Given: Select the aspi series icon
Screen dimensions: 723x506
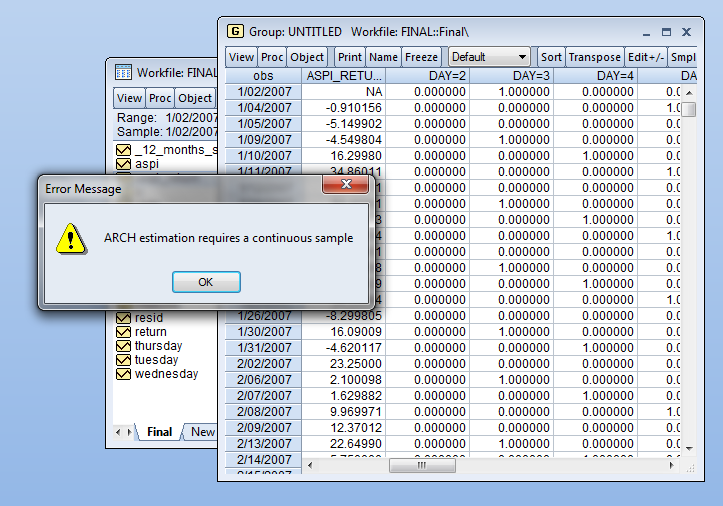Looking at the screenshot, I should pyautogui.click(x=124, y=164).
